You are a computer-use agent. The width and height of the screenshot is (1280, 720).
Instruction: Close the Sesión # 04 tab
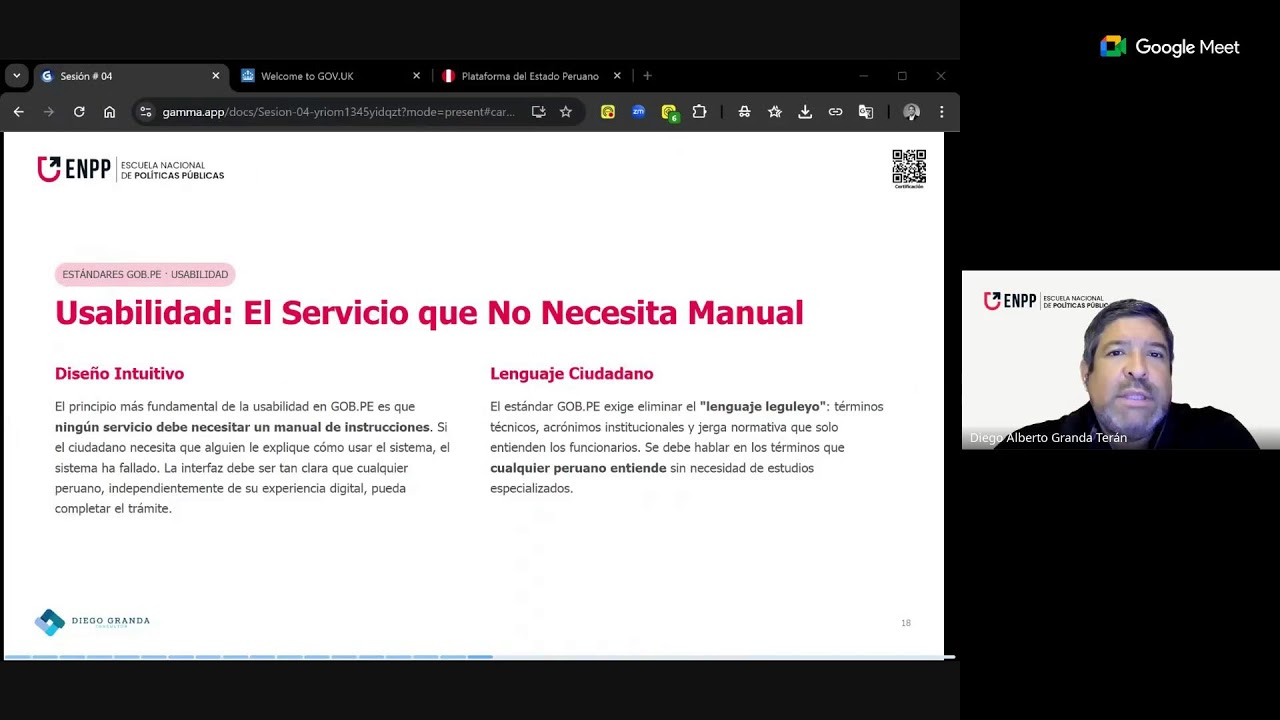pos(215,76)
